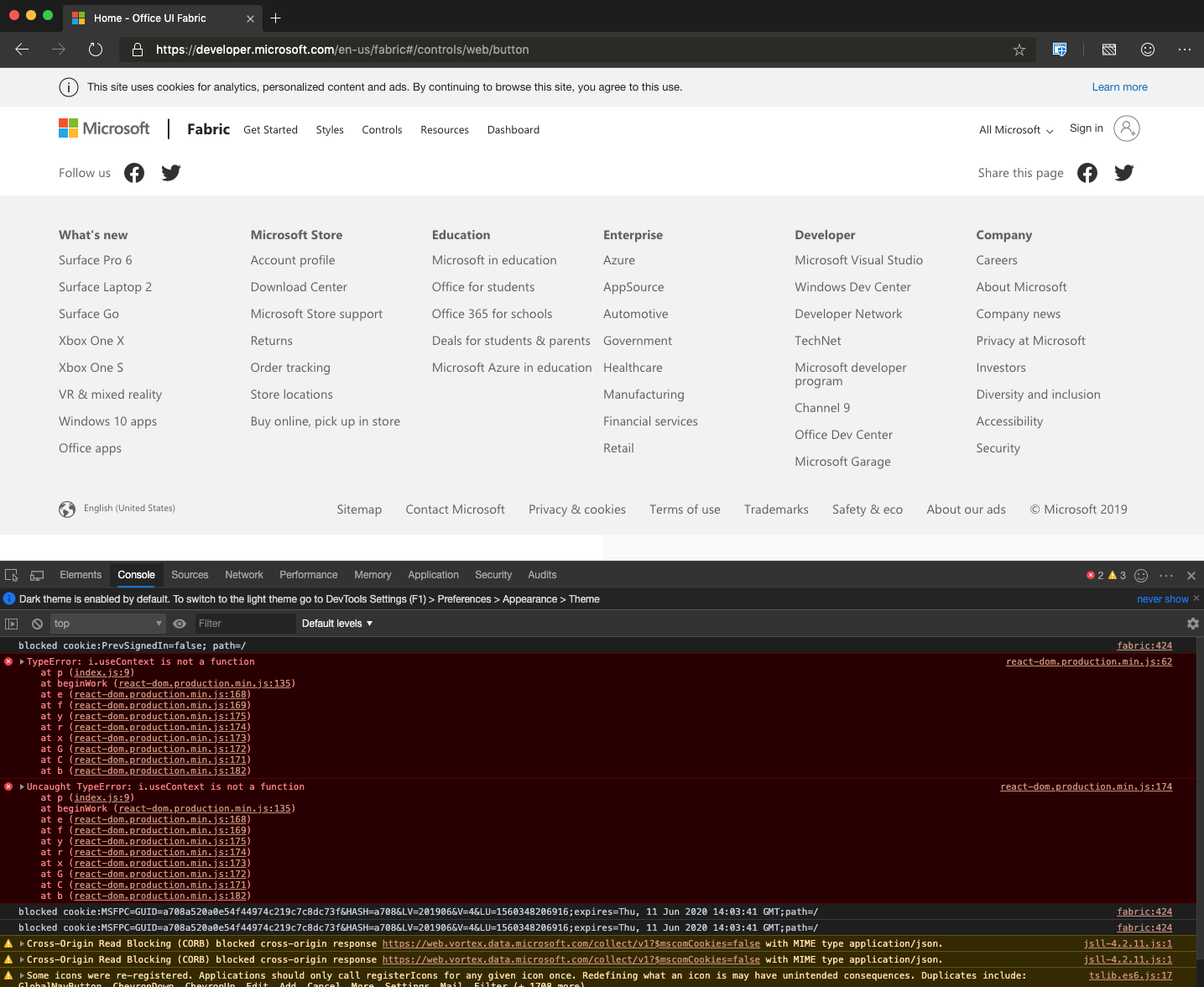Click the Follow us Twitter icon
The height and width of the screenshot is (987, 1204).
click(x=171, y=173)
